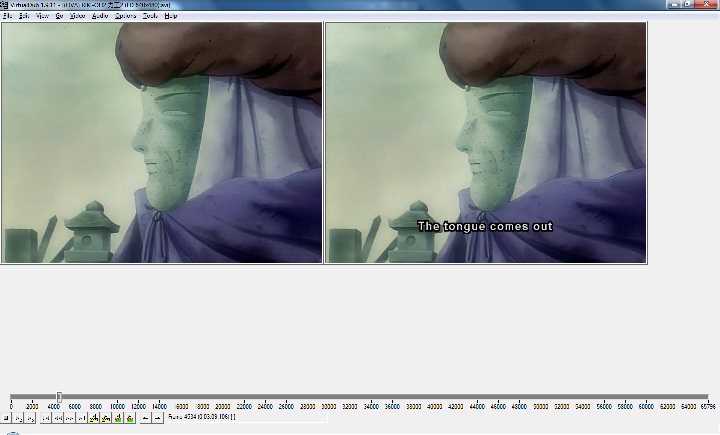
Task: Open the Go menu
Action: point(59,16)
